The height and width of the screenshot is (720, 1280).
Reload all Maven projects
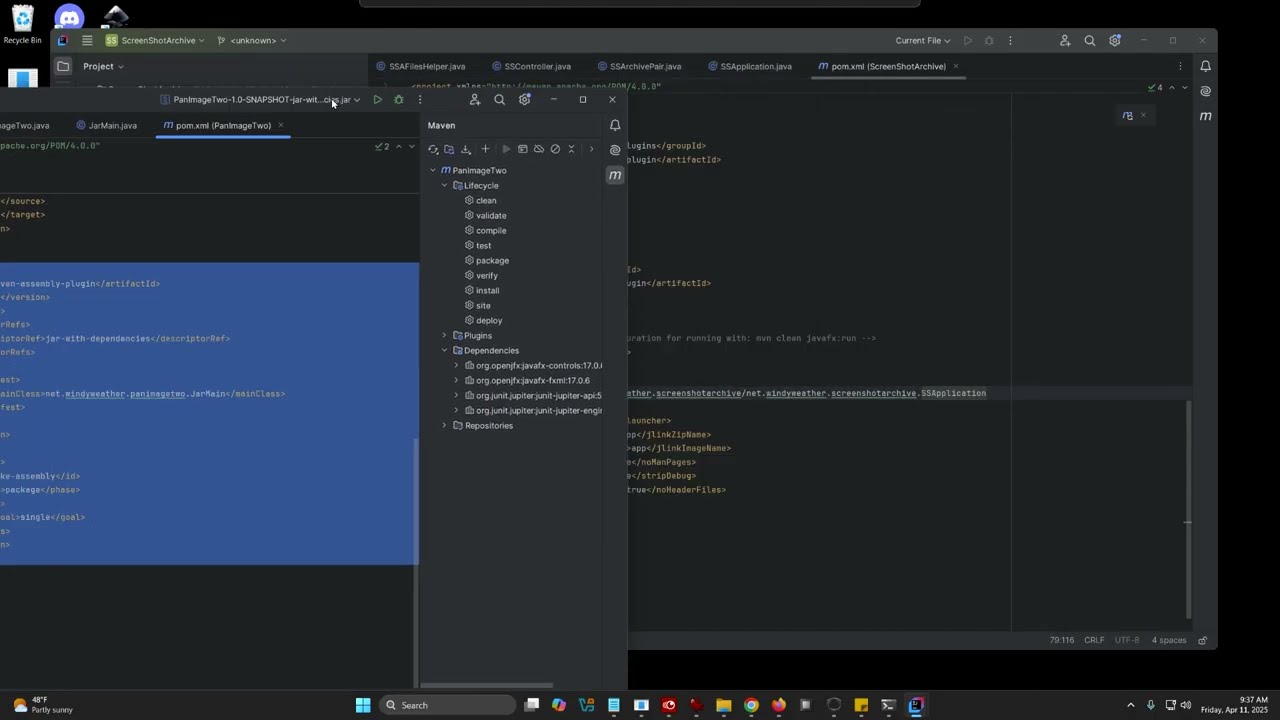click(433, 149)
